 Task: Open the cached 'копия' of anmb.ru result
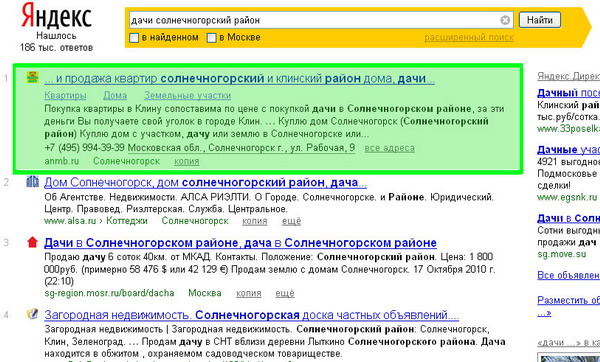187,161
